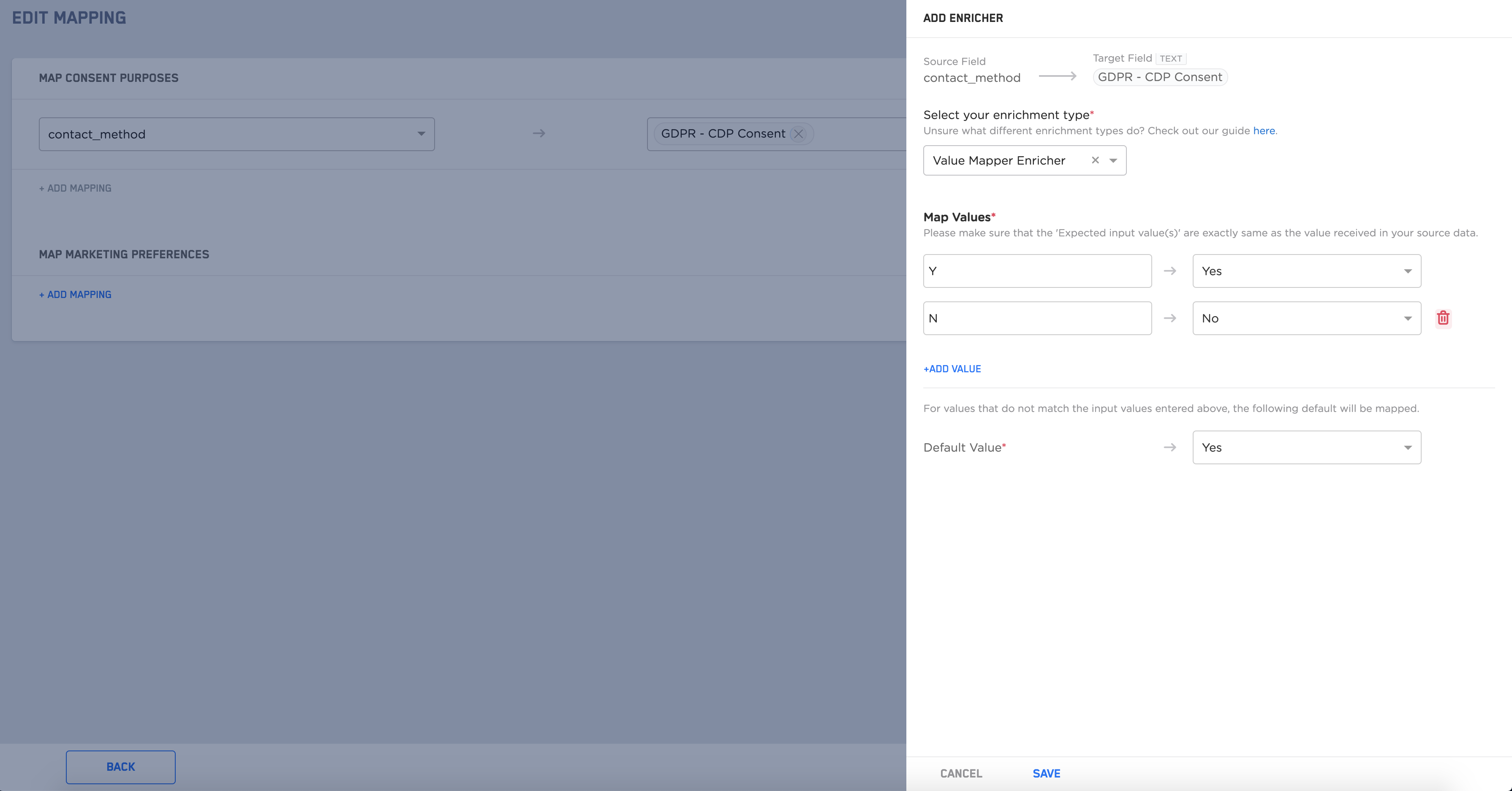Add mapping under Marketing Preferences

[x=75, y=295]
